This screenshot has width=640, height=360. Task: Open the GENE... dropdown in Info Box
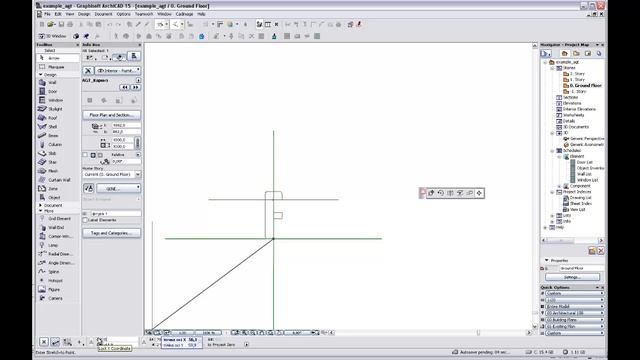coord(118,188)
